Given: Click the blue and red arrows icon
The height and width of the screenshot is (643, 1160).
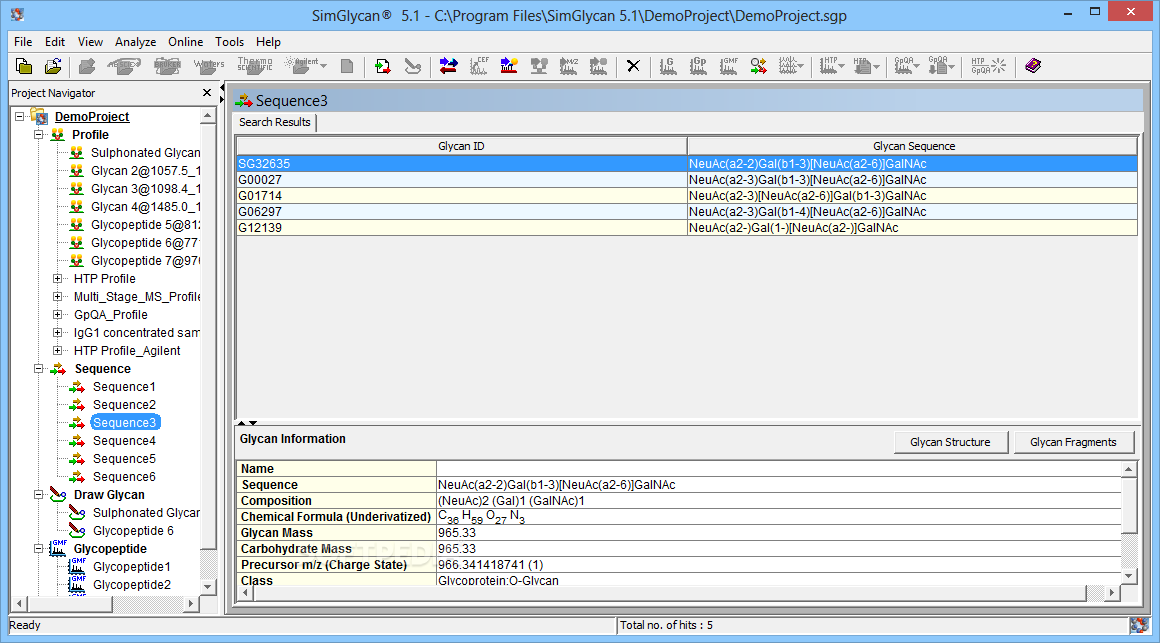Looking at the screenshot, I should [x=448, y=67].
